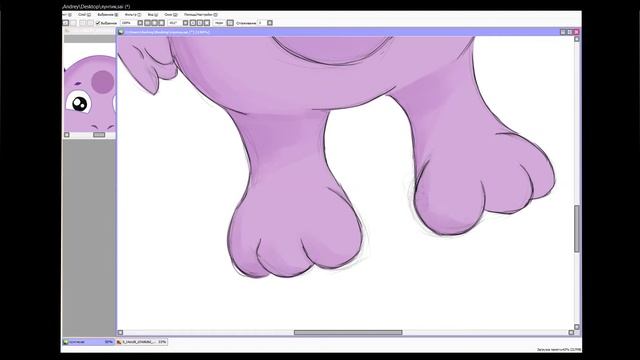Screen dimensions: 640x360
Task: Click the undo arrow icon in toolbar
Action: pos(66,23)
